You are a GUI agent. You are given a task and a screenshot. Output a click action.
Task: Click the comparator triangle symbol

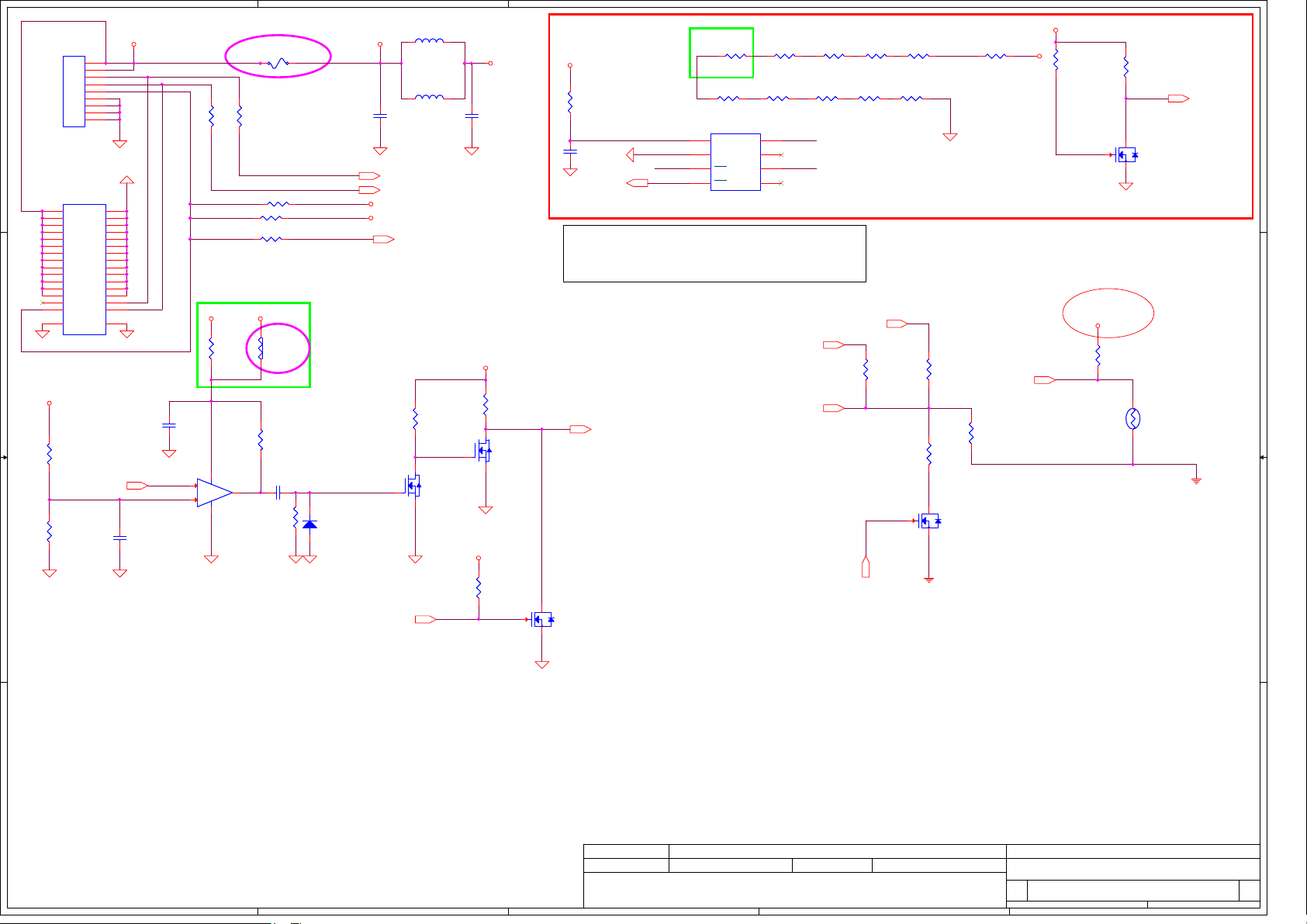215,493
